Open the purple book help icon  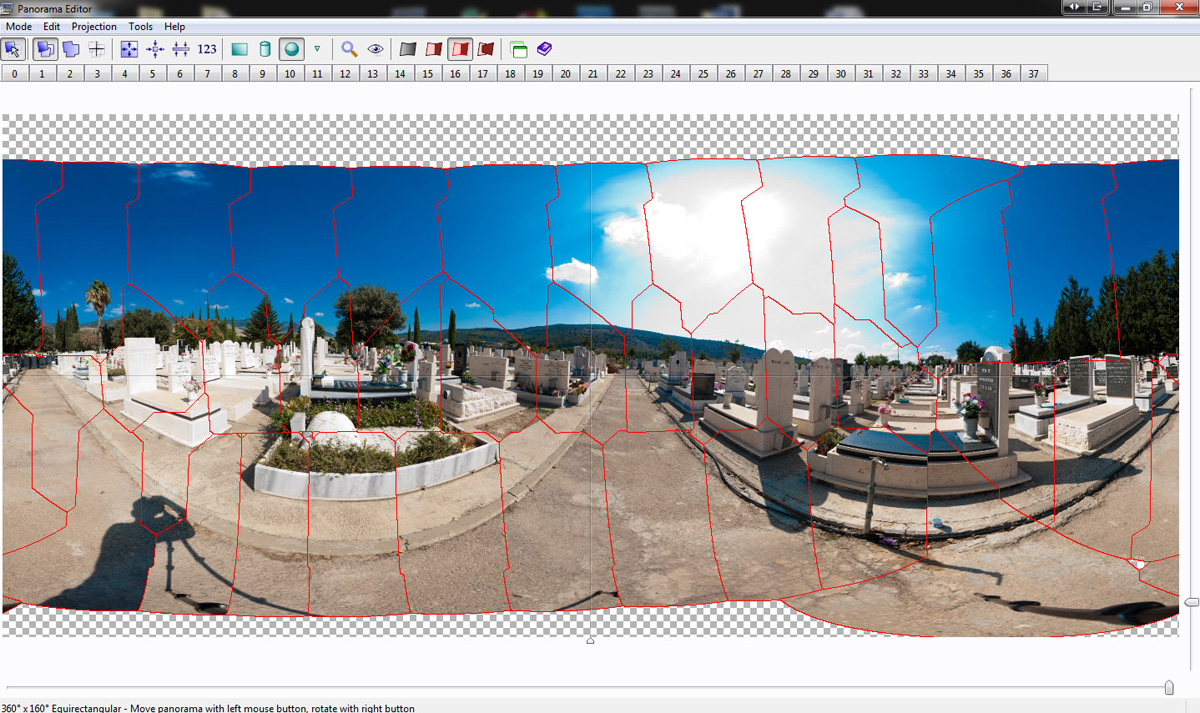[544, 49]
